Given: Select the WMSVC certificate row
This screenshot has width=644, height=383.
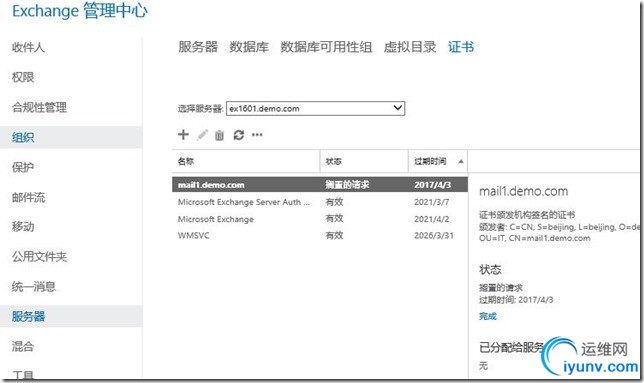Looking at the screenshot, I should point(320,236).
